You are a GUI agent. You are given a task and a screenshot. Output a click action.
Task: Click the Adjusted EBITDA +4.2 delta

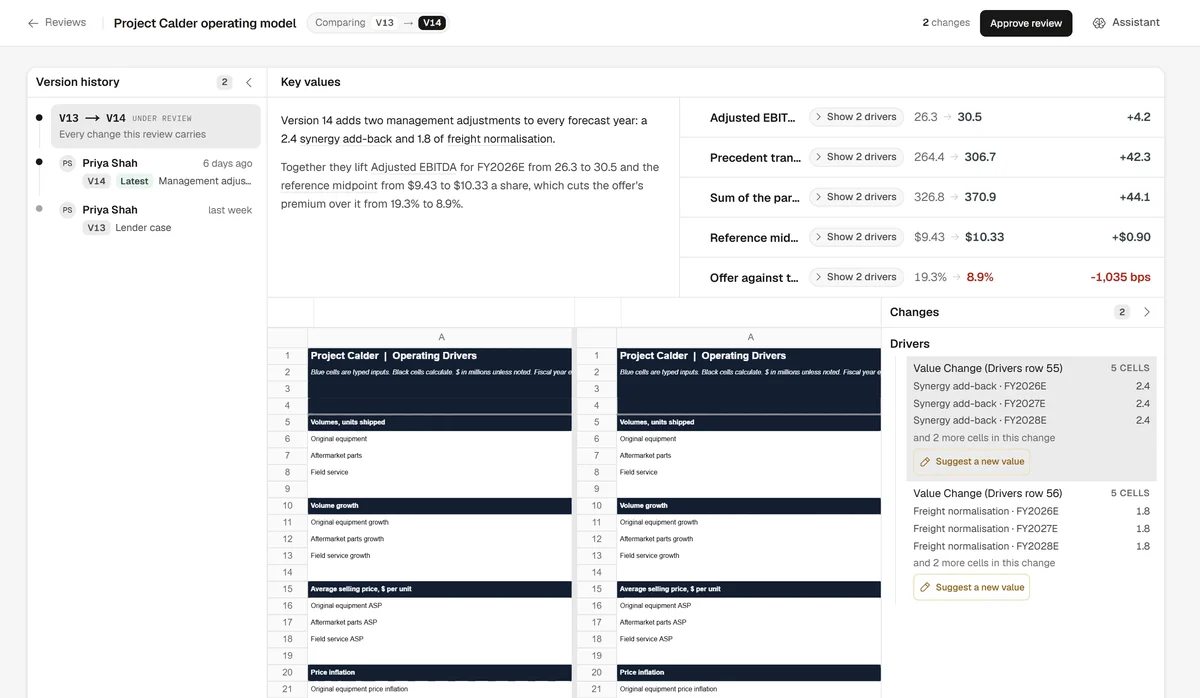[x=1138, y=117]
